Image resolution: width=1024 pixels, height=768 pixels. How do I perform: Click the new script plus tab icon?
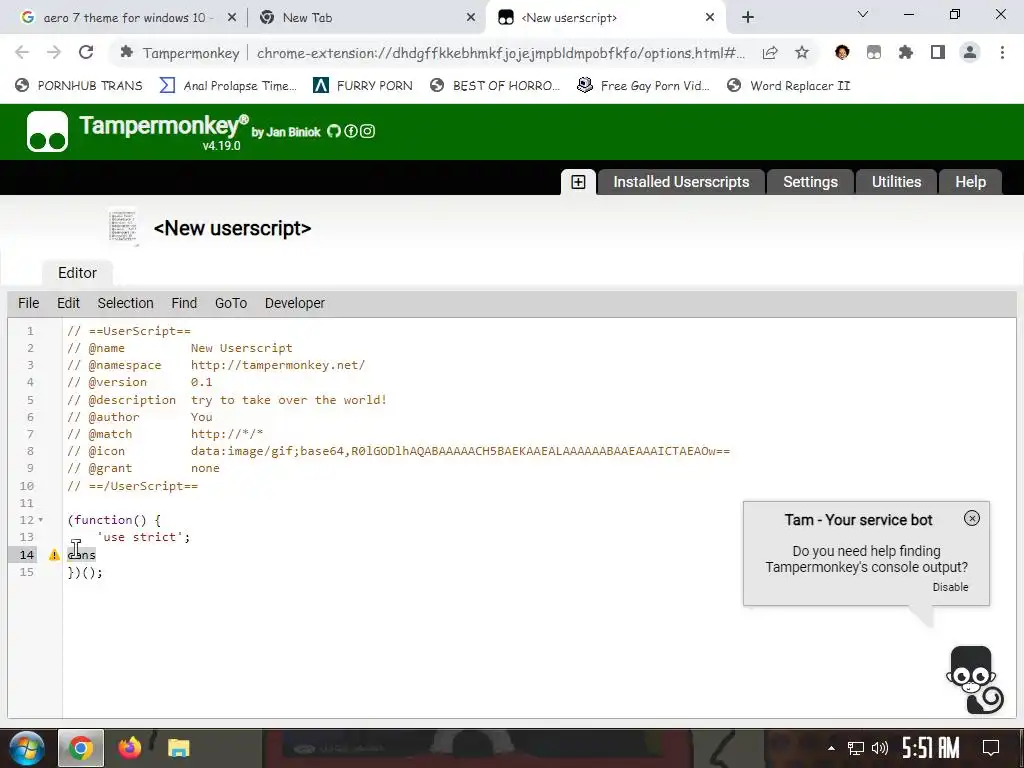tap(578, 182)
